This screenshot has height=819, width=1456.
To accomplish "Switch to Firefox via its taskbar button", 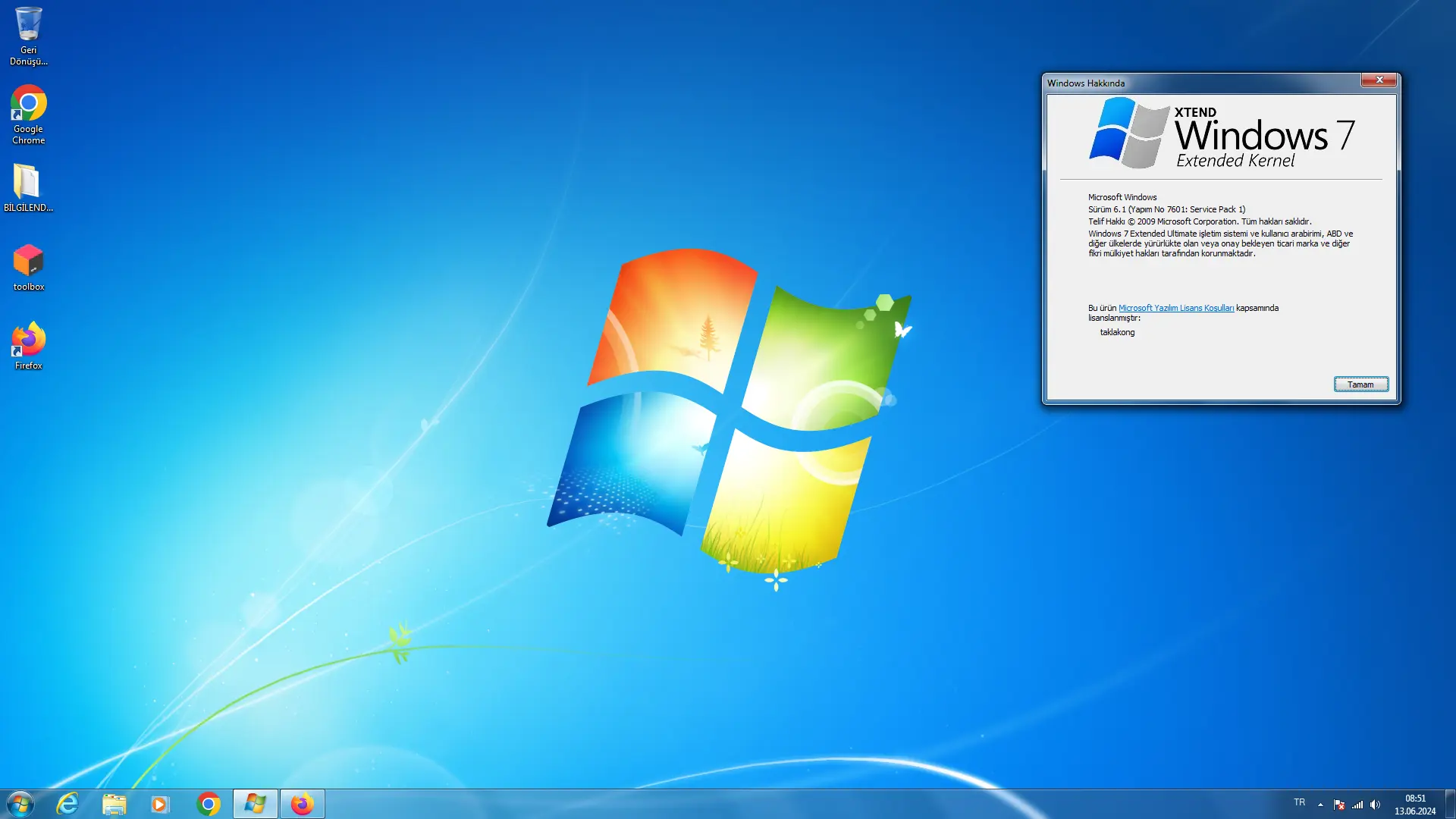I will coord(302,804).
